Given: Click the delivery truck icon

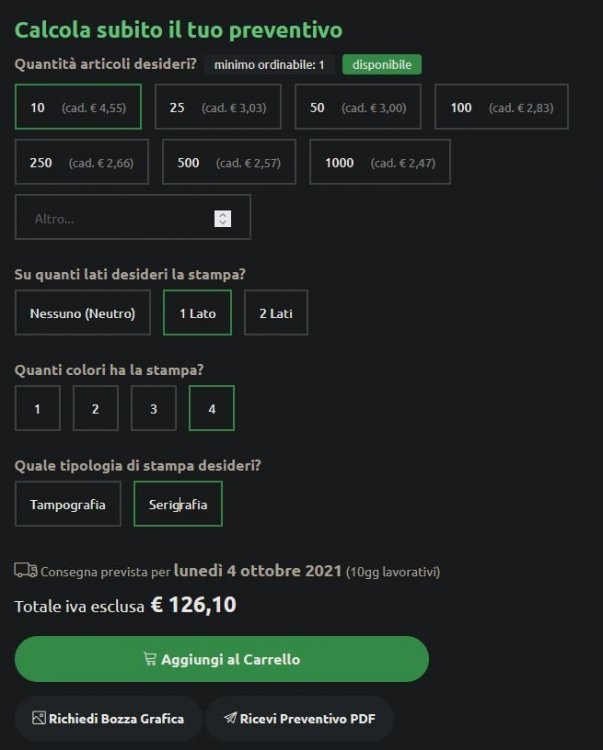Looking at the screenshot, I should coord(25,571).
